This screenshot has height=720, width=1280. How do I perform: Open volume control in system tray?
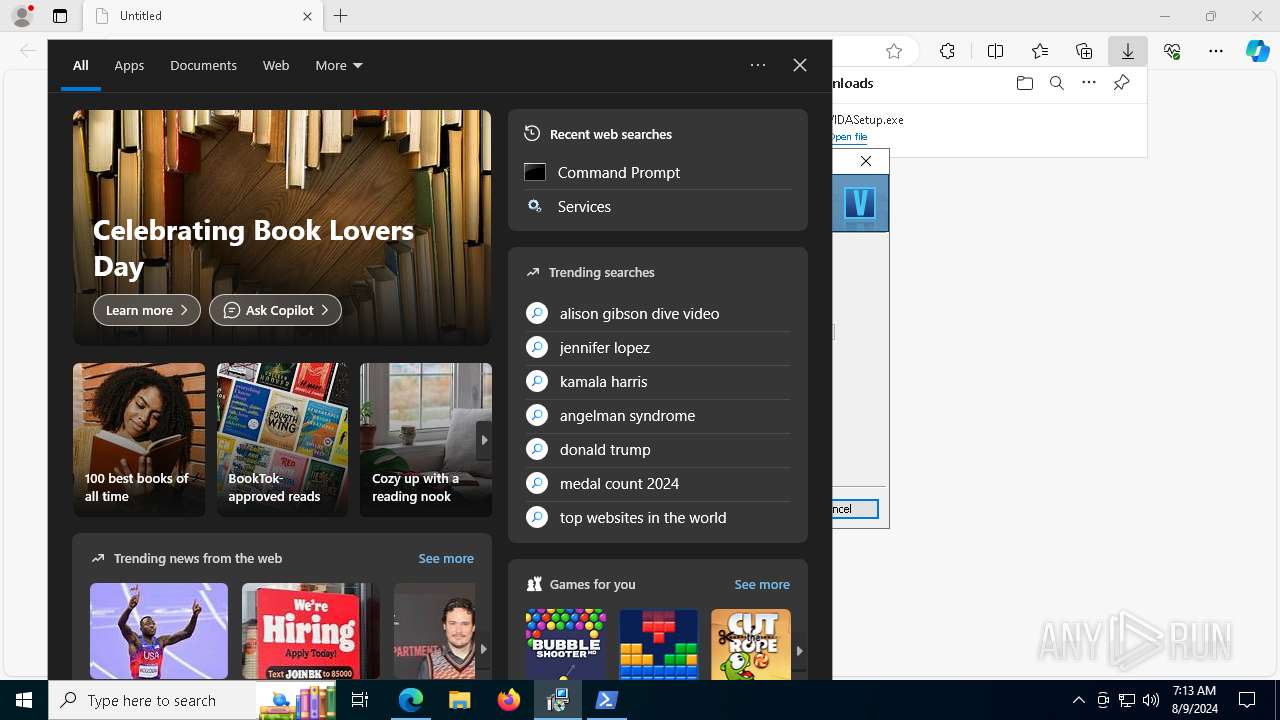click(1150, 700)
